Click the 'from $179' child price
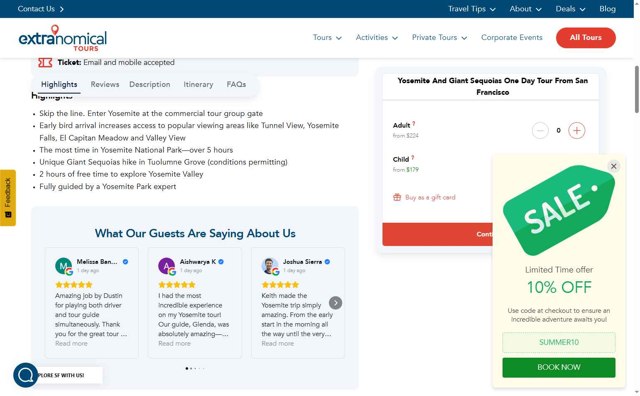This screenshot has height=396, width=640. (x=406, y=170)
